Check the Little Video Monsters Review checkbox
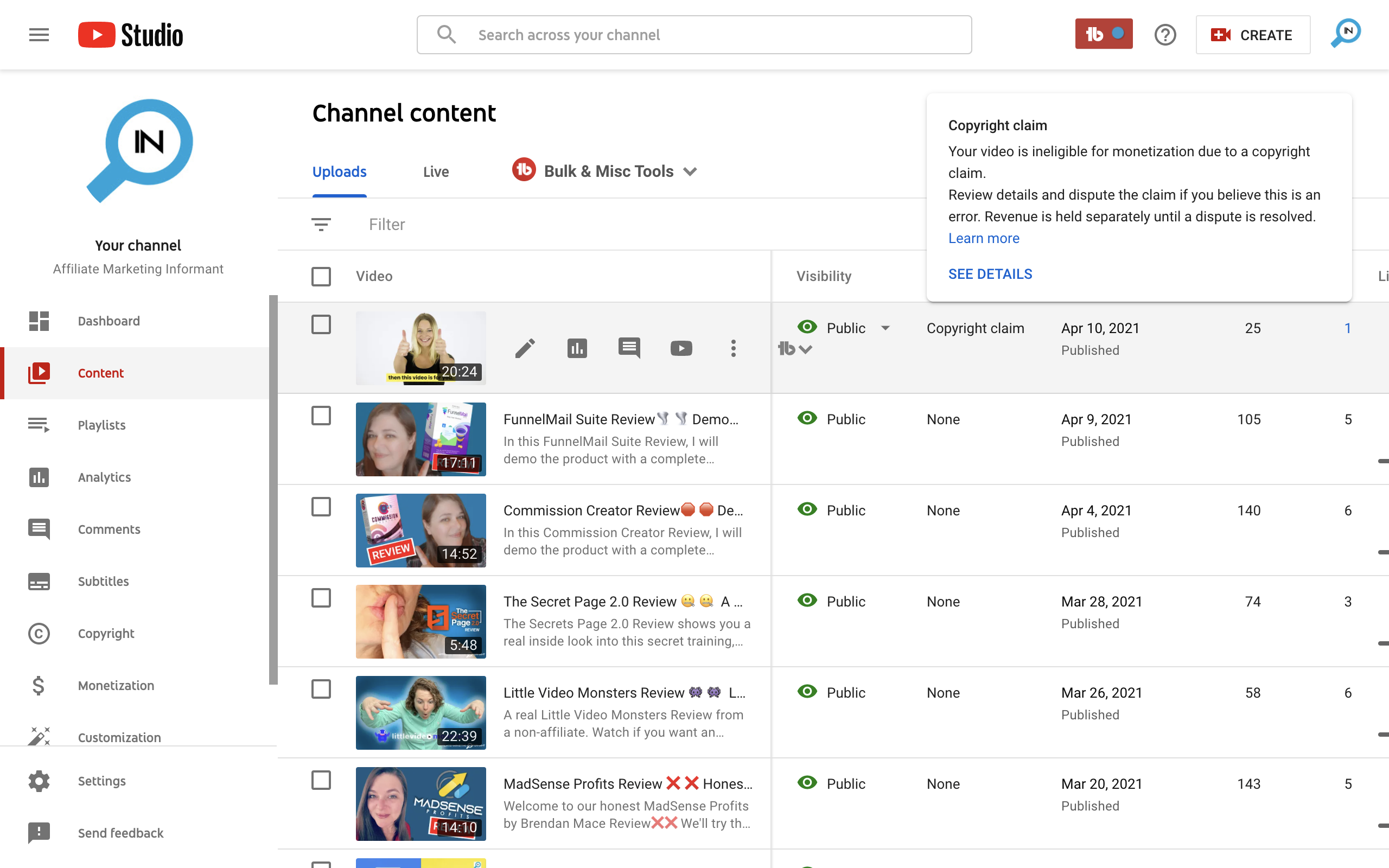This screenshot has width=1389, height=868. pyautogui.click(x=321, y=689)
